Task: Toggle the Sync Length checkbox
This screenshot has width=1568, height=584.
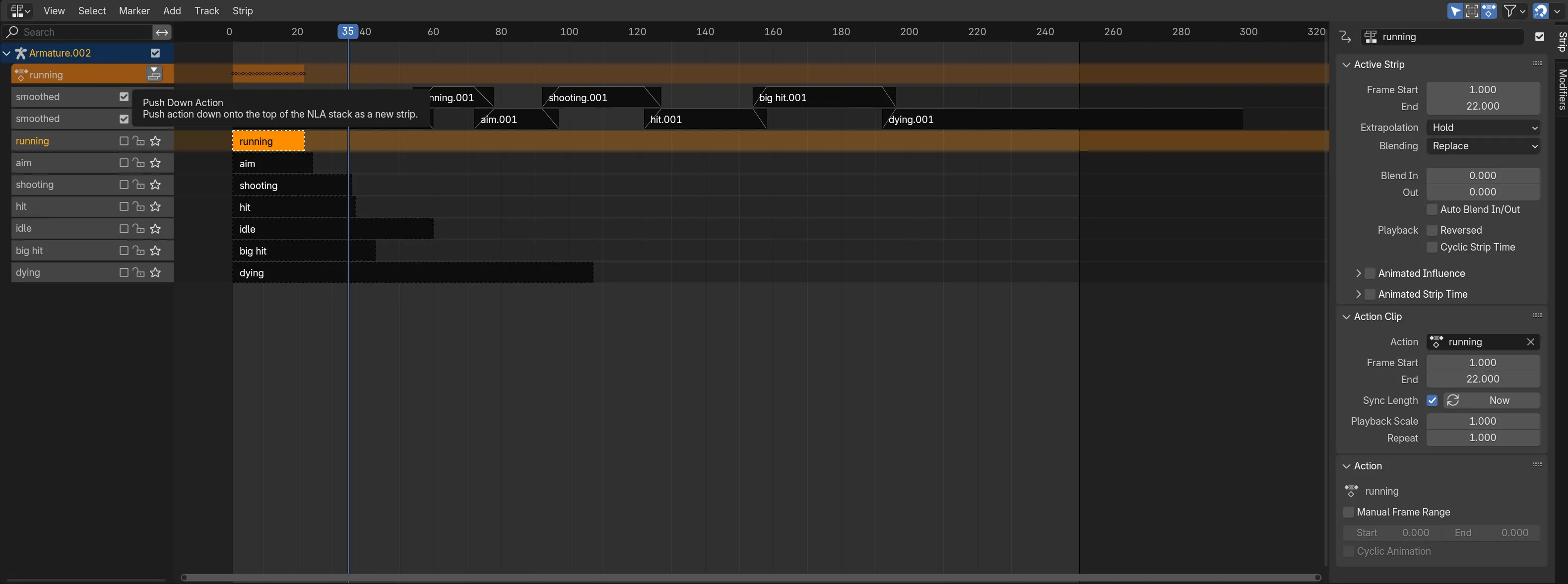Action: click(1433, 400)
